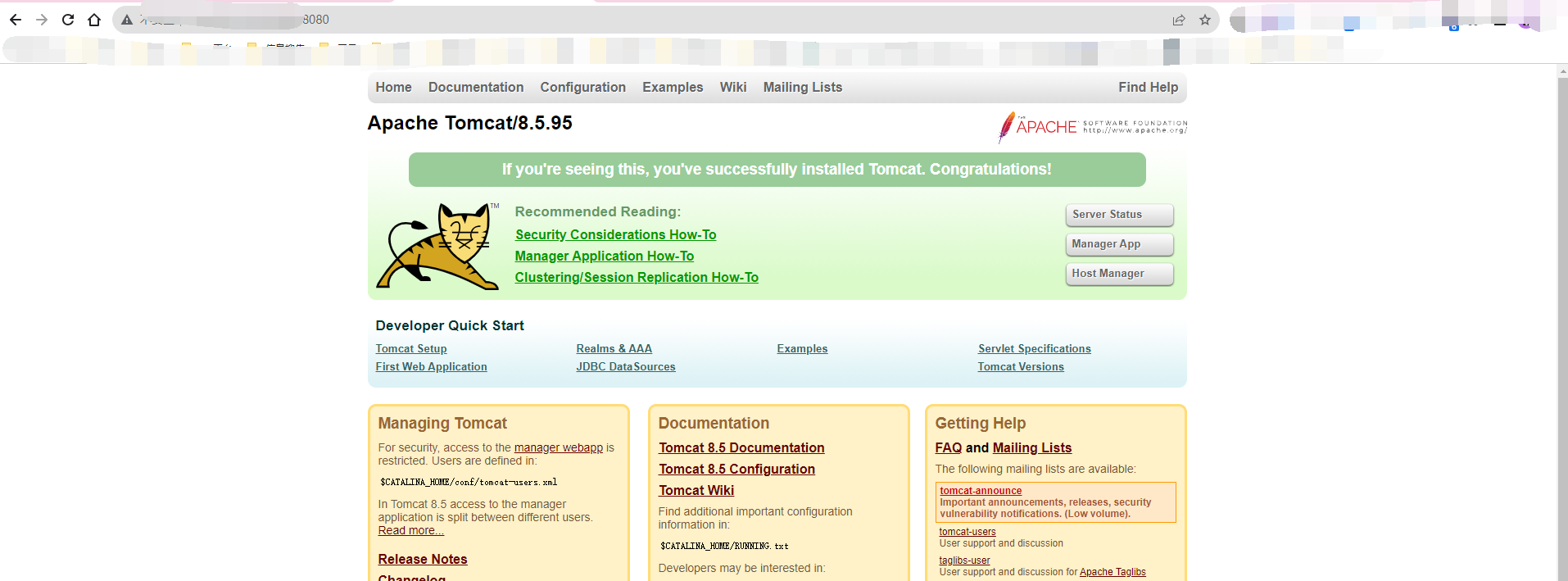Open Manager Application How-To link
Image resolution: width=1568 pixels, height=581 pixels.
click(604, 256)
